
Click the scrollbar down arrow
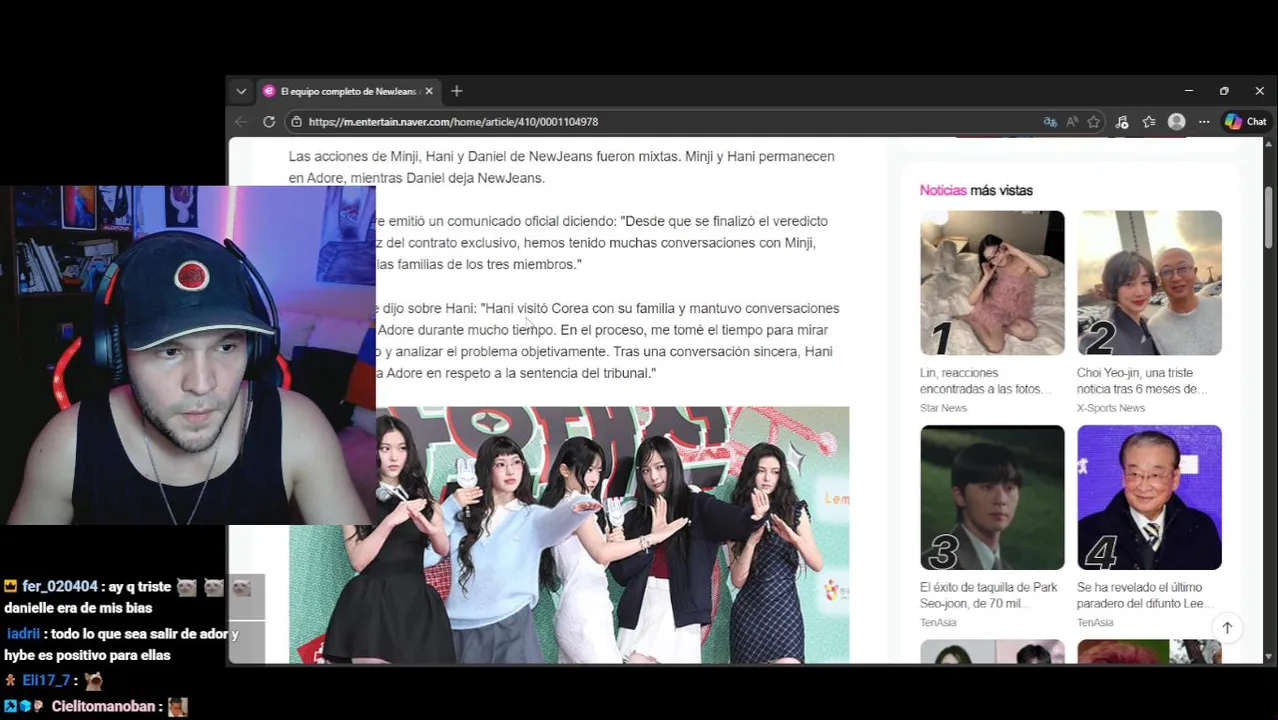click(1269, 656)
